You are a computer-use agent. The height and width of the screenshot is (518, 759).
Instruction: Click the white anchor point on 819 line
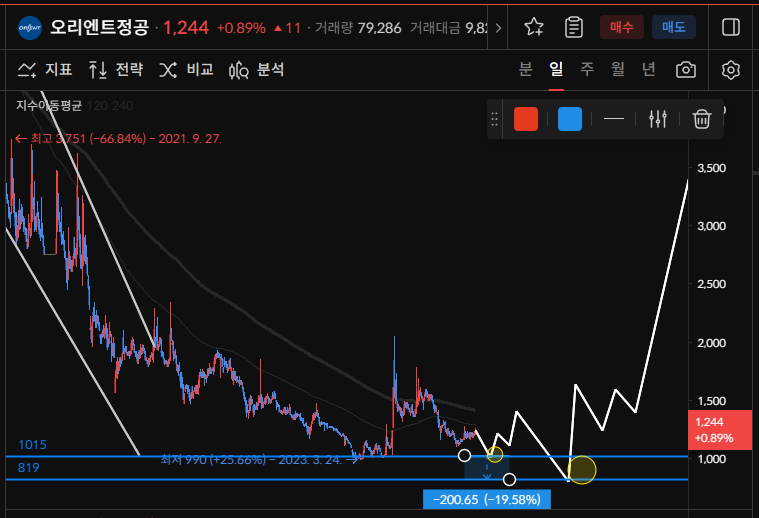tap(509, 479)
